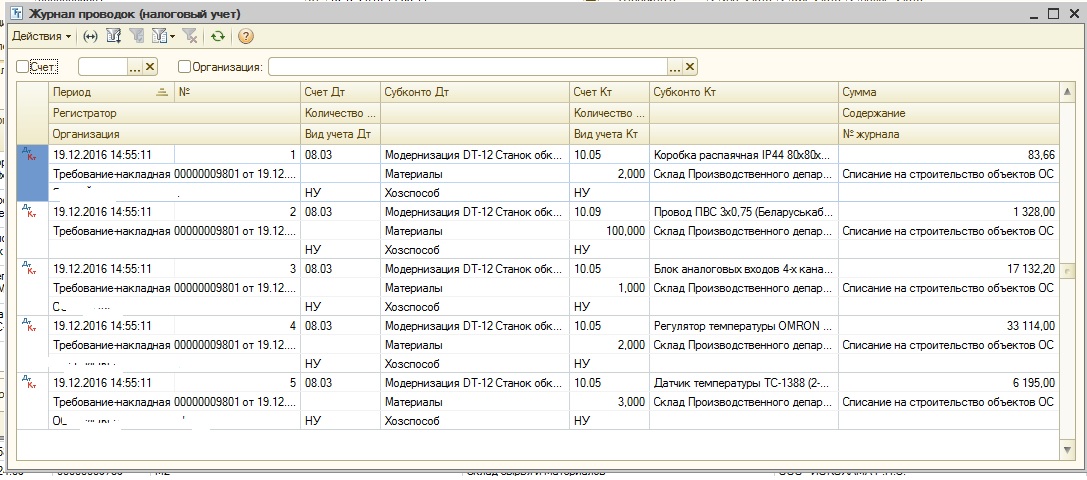
Task: Click Провод ПВС 3х0,75 cell
Action: click(744, 212)
